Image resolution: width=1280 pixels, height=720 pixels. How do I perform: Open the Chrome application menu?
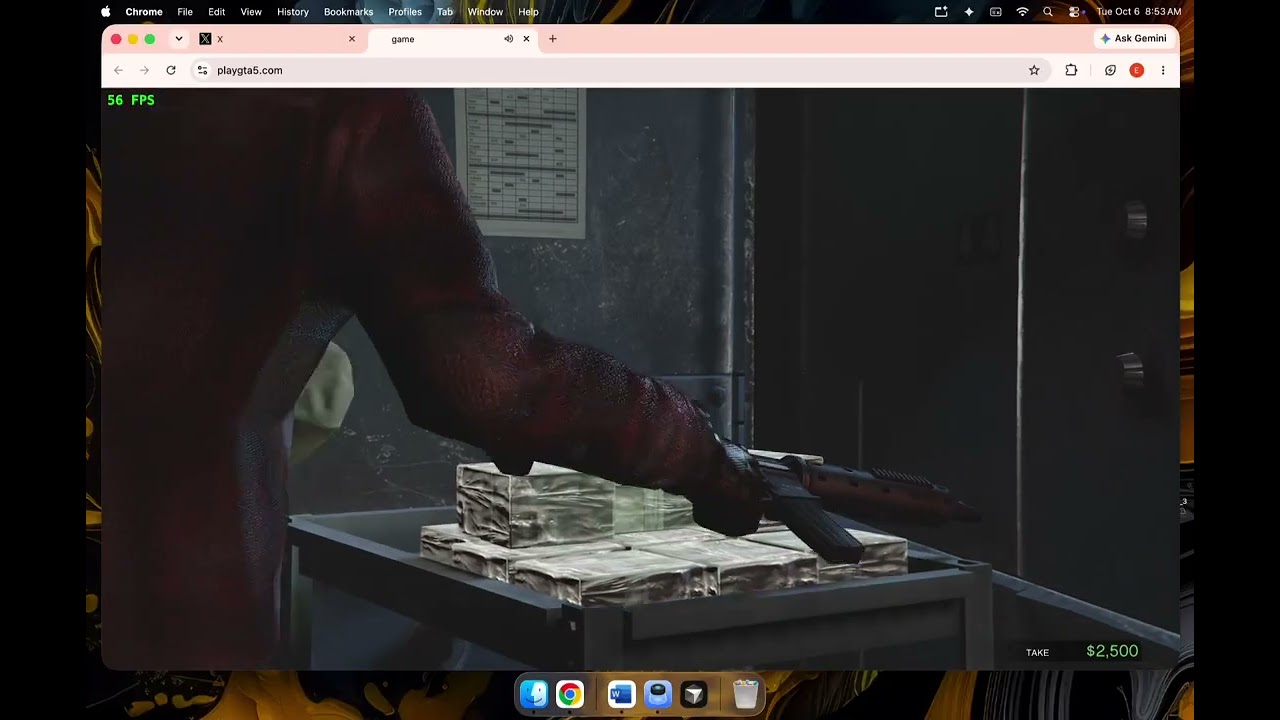click(x=144, y=12)
